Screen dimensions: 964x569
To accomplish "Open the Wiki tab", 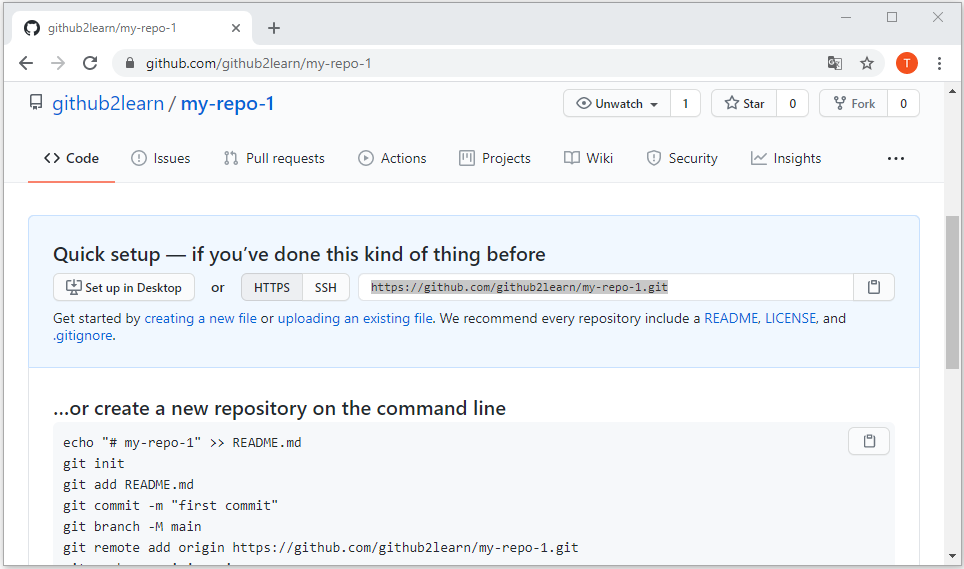I will [588, 159].
